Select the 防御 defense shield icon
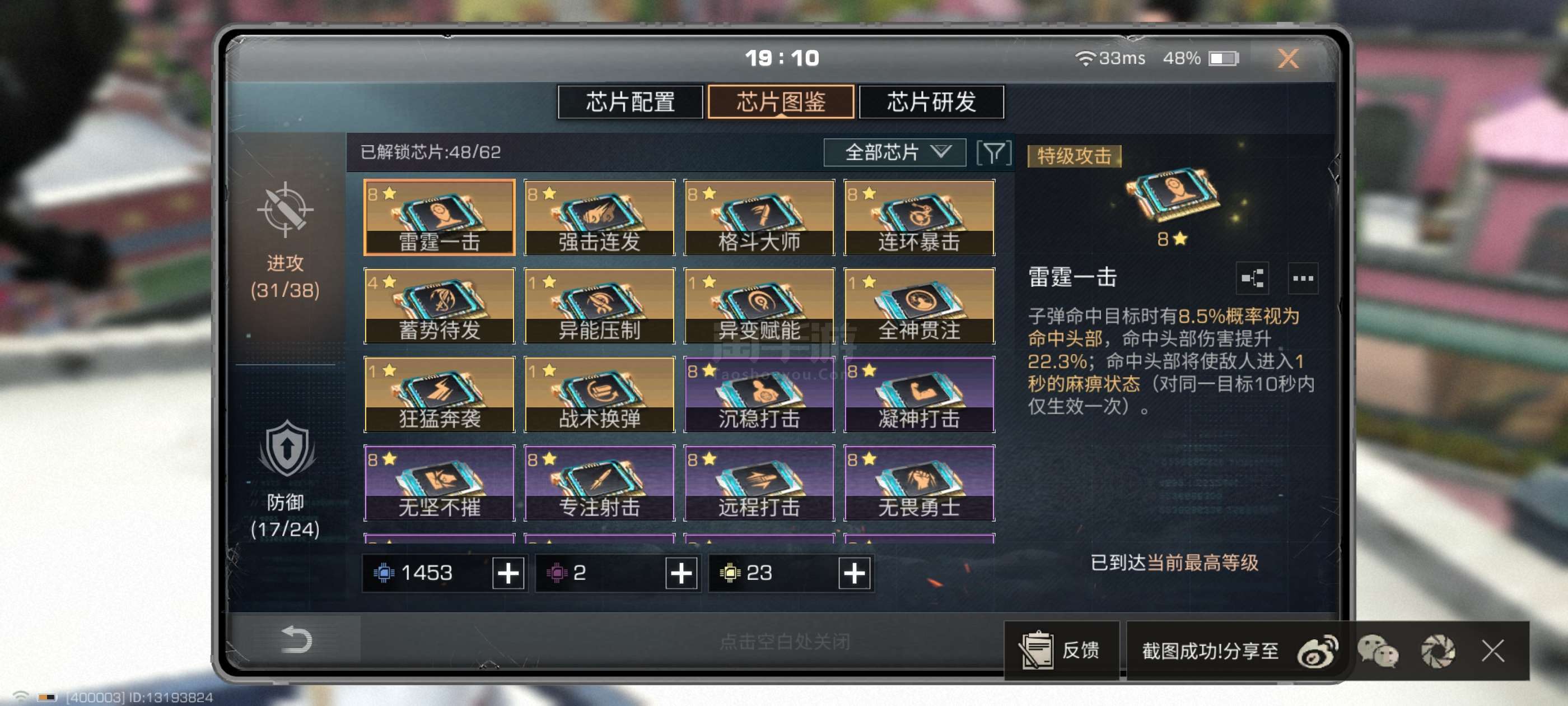Screen dimensions: 1568x706 coord(287,448)
